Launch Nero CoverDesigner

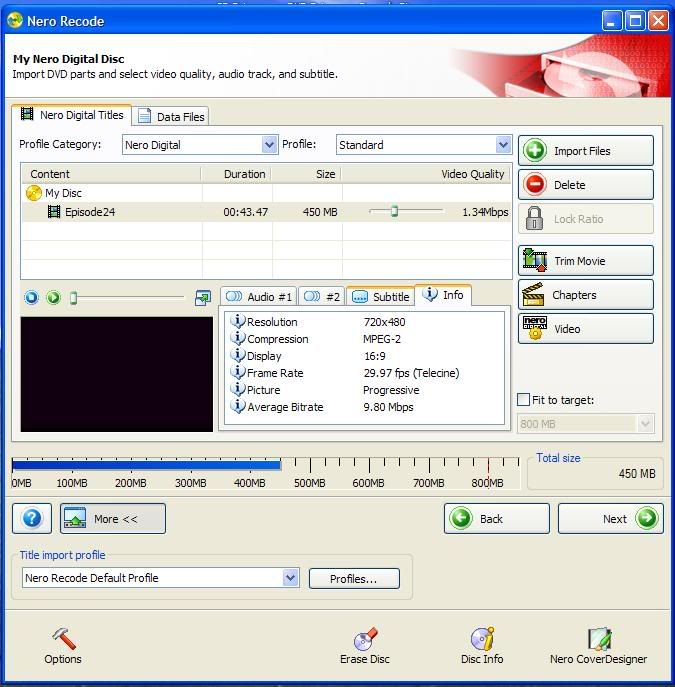(598, 645)
